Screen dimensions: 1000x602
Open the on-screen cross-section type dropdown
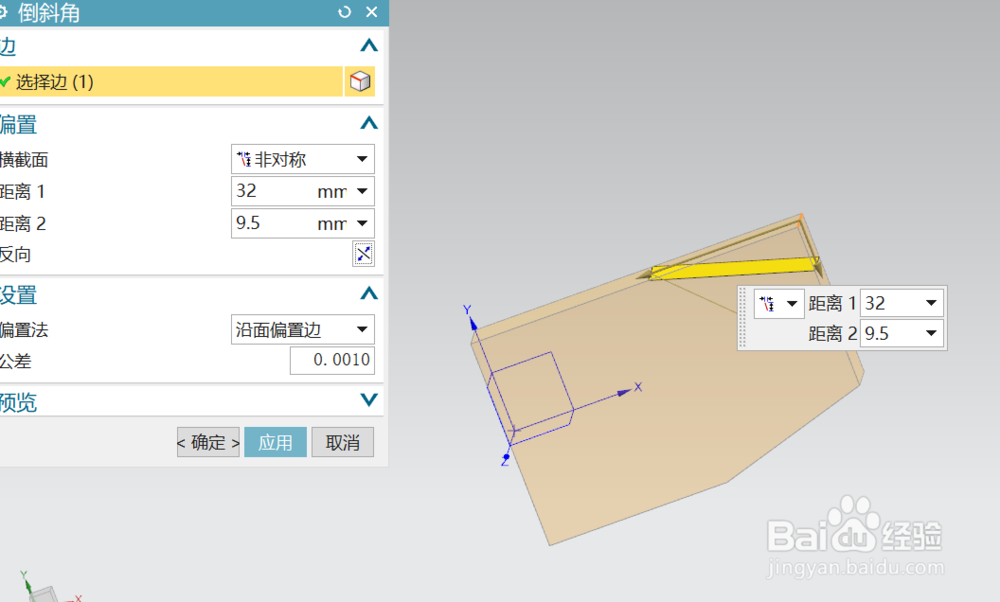[779, 304]
